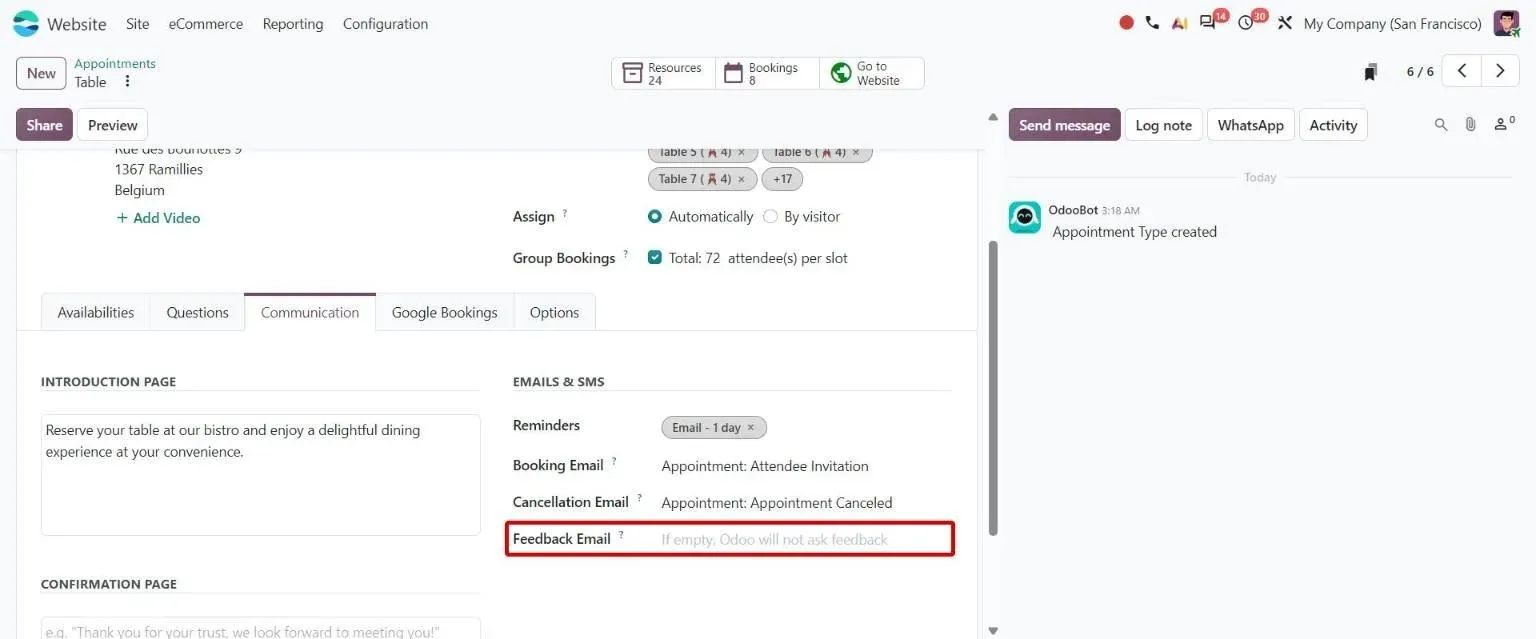1536x639 pixels.
Task: Go to next record arrow
Action: tap(1500, 71)
